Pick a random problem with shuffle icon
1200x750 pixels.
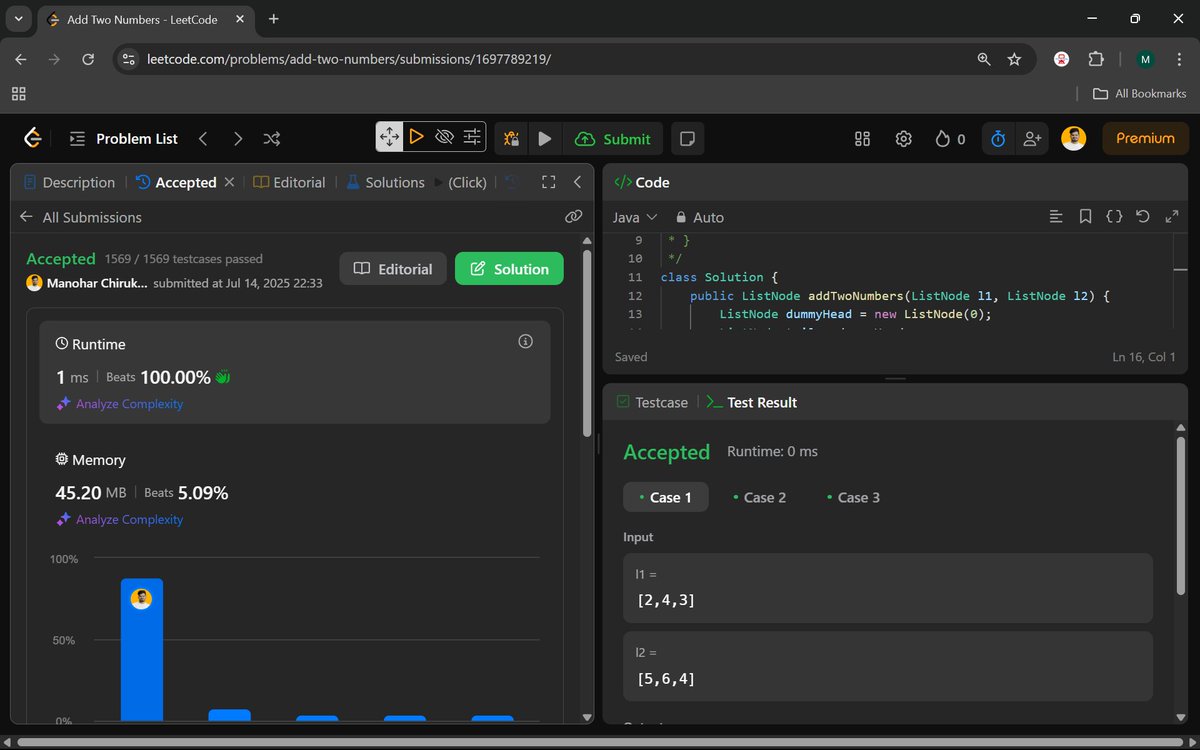271,139
